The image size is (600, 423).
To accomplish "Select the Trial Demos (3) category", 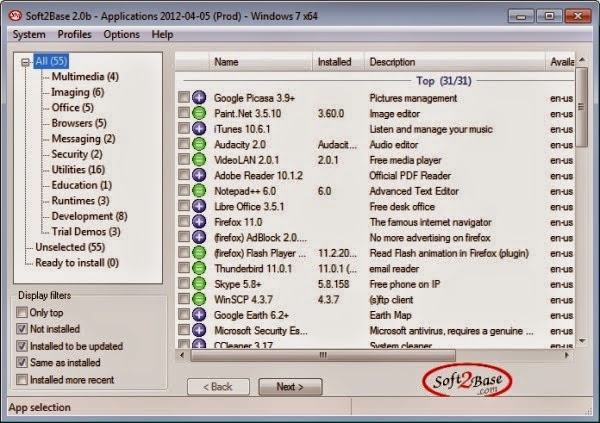I will [x=86, y=232].
